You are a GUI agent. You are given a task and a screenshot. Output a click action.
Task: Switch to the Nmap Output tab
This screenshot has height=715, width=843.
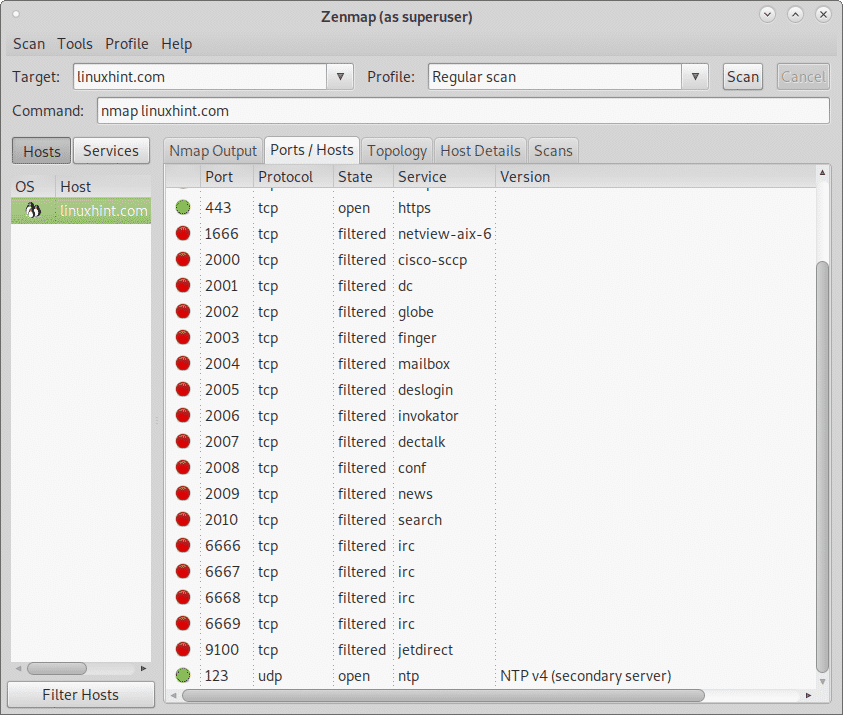[x=213, y=151]
